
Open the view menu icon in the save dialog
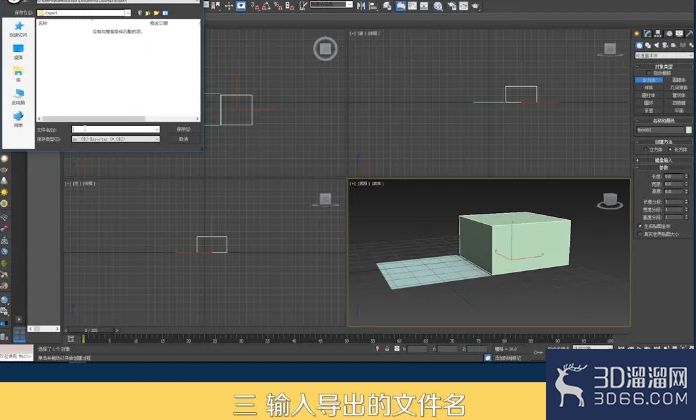click(165, 13)
